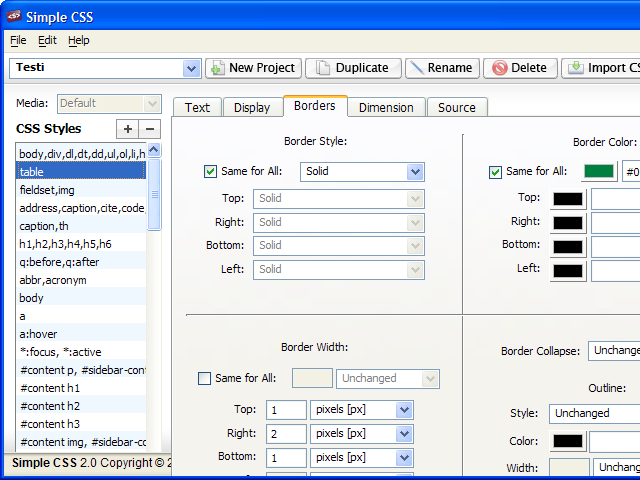Open the Left border style dropdown

tap(339, 270)
